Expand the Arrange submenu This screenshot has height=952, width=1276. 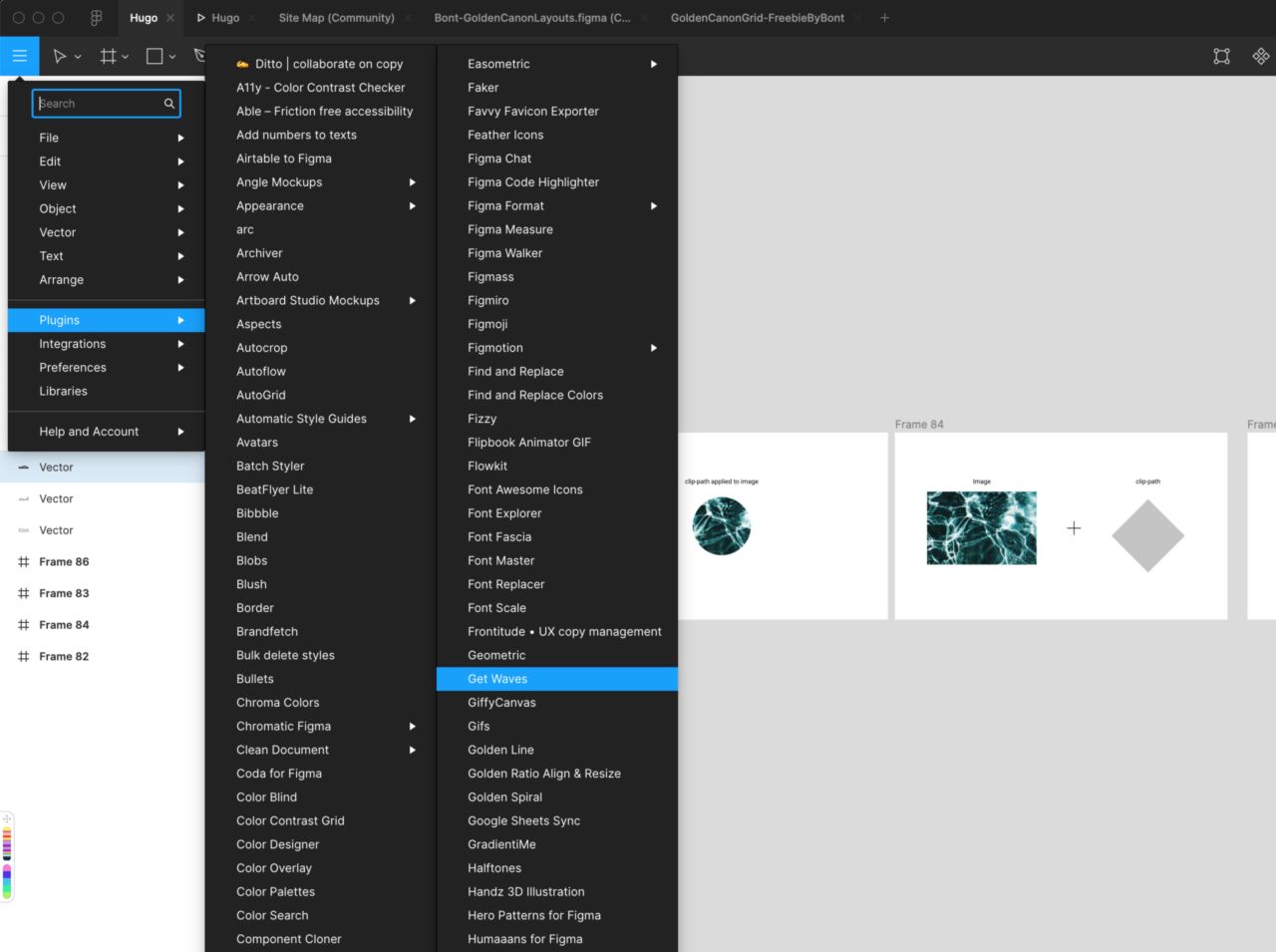click(106, 280)
